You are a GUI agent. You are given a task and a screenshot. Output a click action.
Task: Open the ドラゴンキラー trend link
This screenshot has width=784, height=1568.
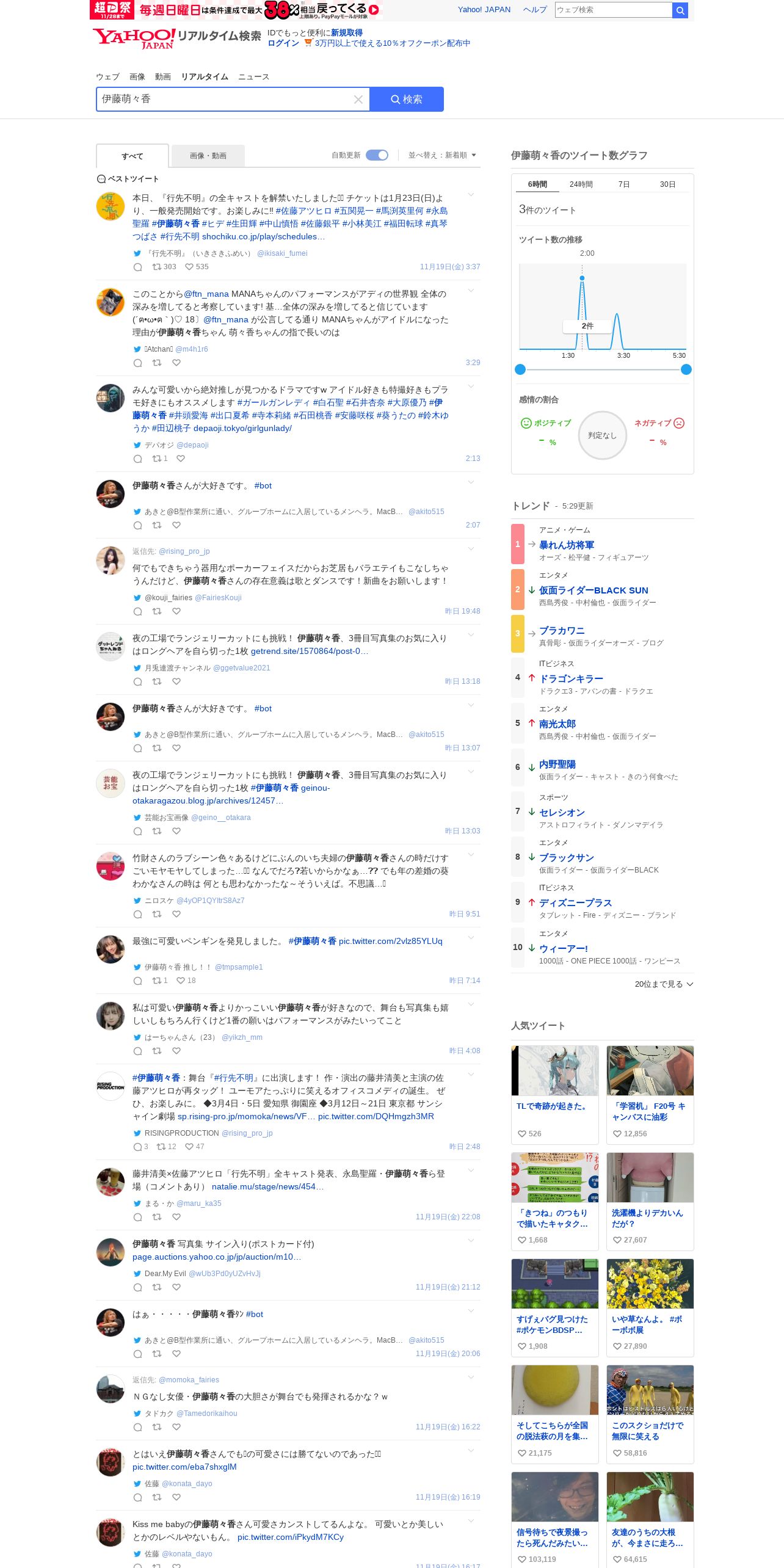tap(571, 679)
